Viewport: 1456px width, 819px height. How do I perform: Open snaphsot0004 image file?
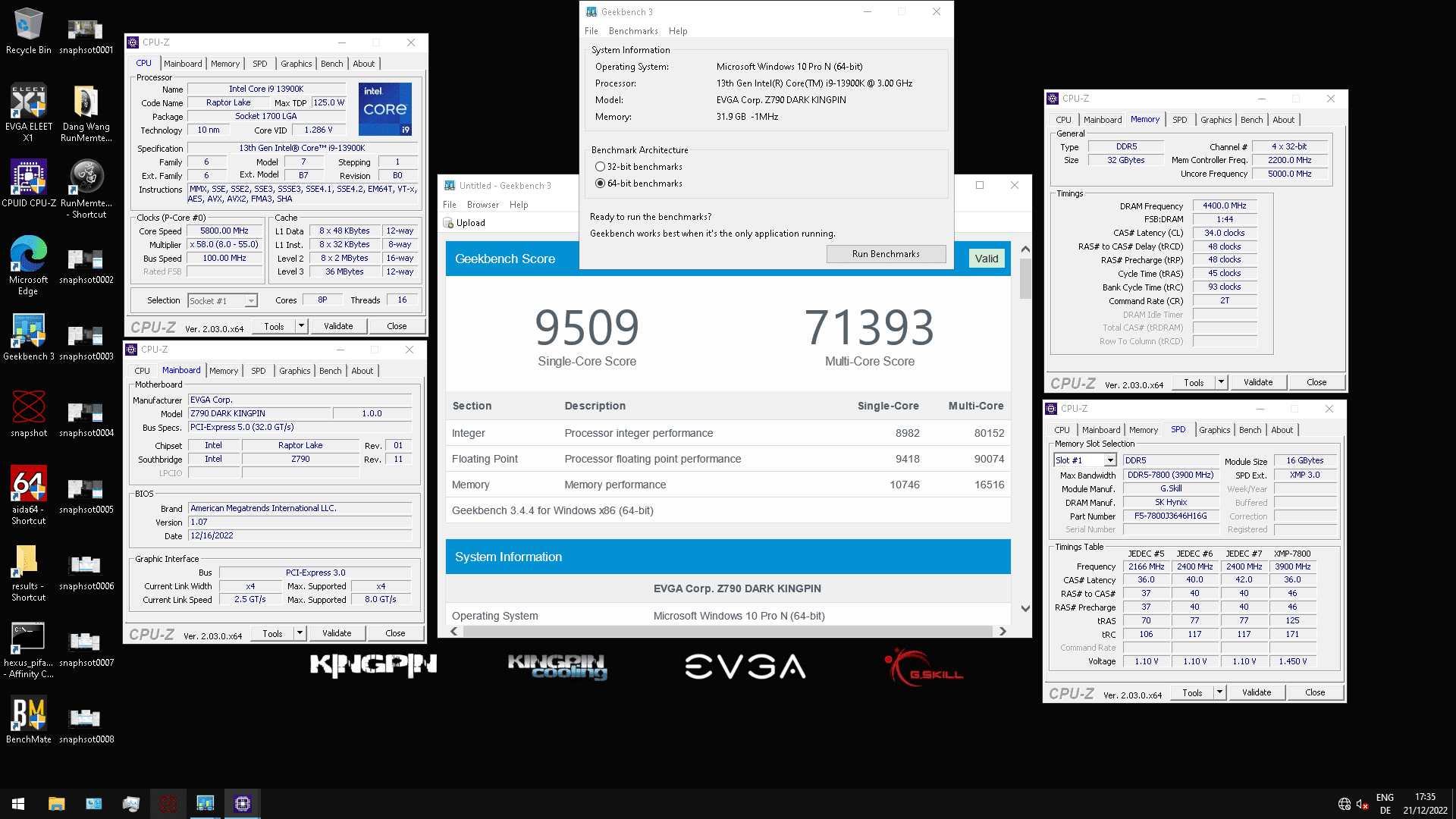(86, 419)
